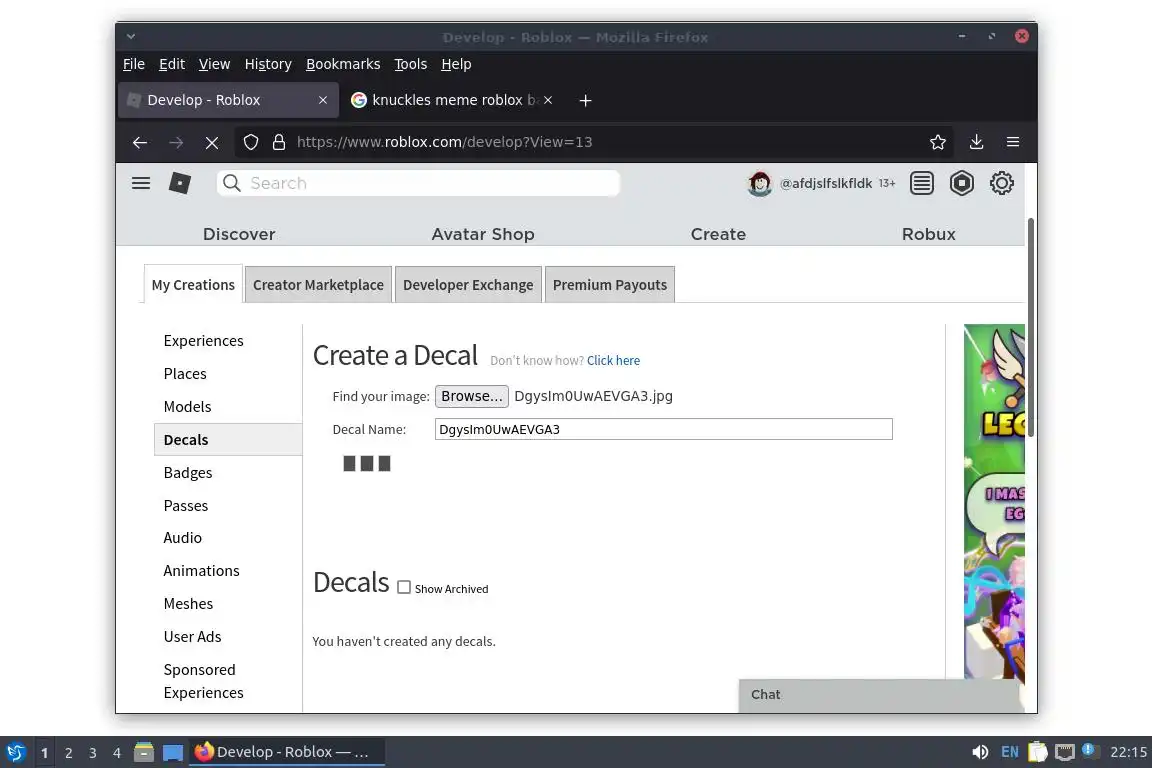Open the History menu
The image size is (1152, 768).
pyautogui.click(x=268, y=64)
